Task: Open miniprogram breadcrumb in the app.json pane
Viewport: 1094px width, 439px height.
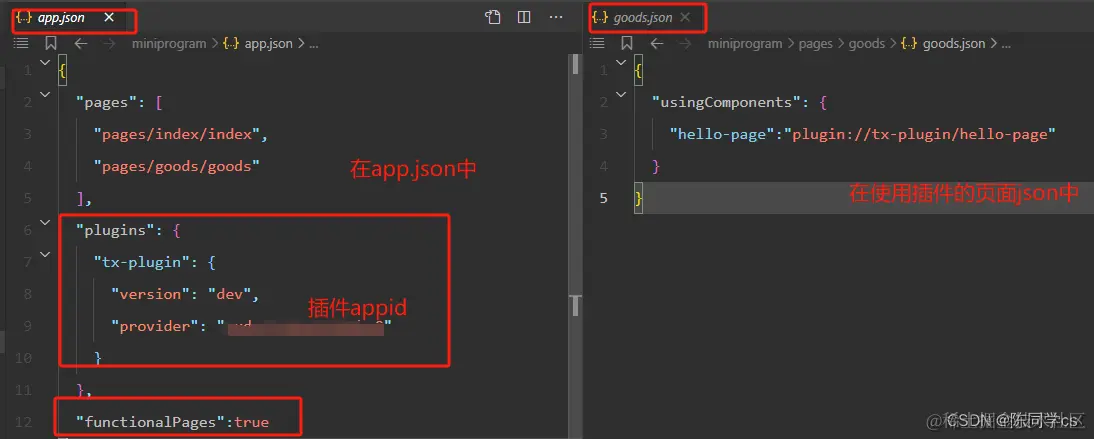Action: click(169, 43)
